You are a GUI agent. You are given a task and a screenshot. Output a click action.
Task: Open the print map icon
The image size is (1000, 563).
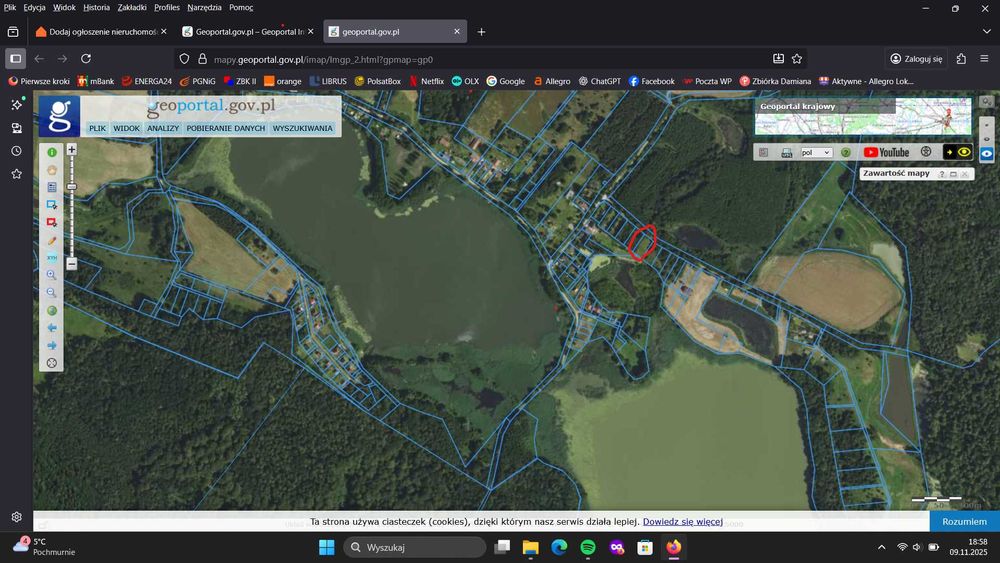(x=786, y=152)
